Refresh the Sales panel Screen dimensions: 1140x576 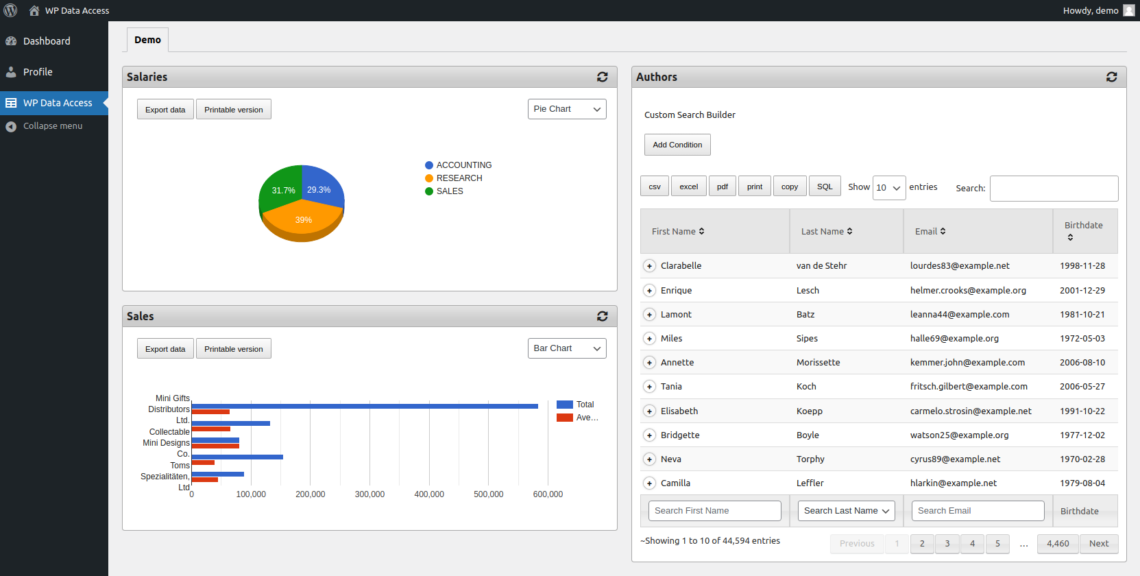[x=602, y=316]
